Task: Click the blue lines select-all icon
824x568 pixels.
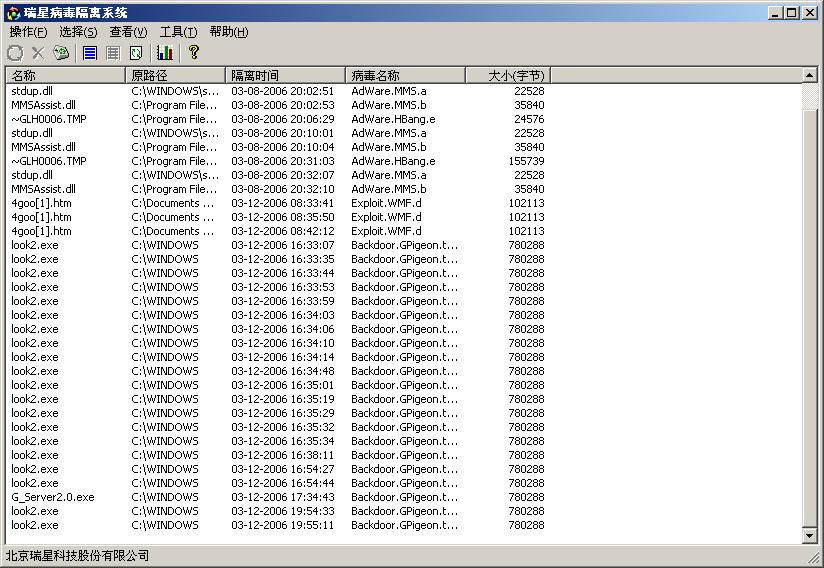Action: 90,53
